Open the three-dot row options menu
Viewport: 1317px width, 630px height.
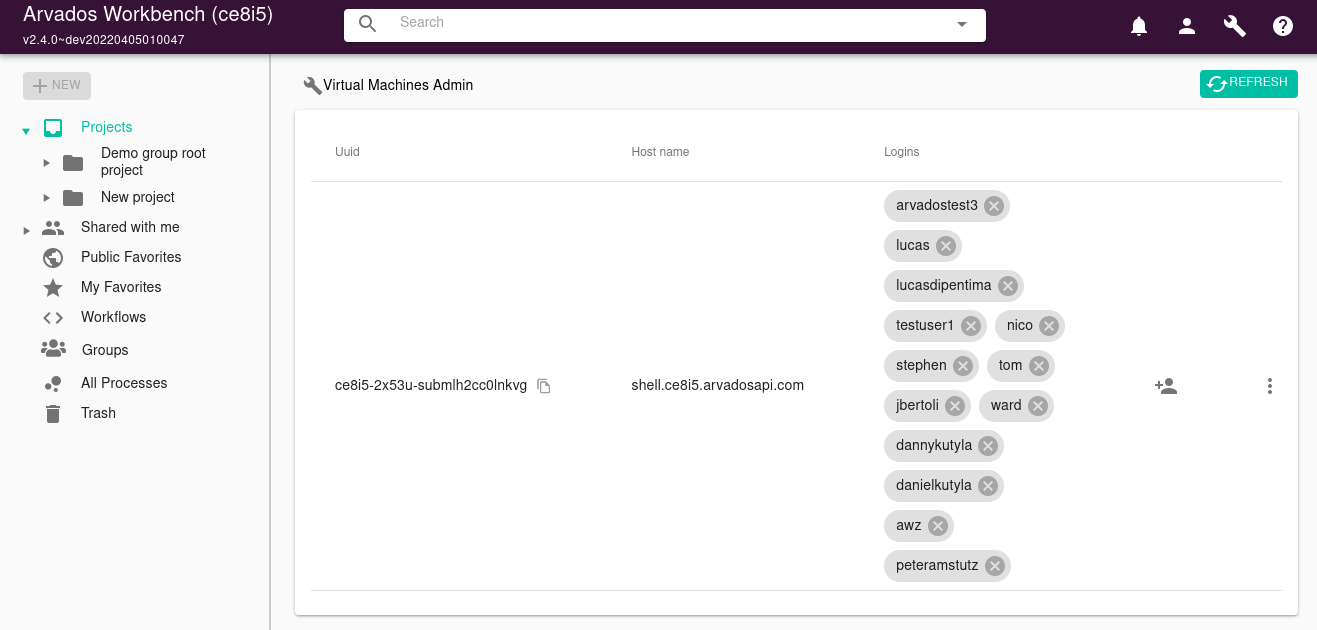[1269, 386]
